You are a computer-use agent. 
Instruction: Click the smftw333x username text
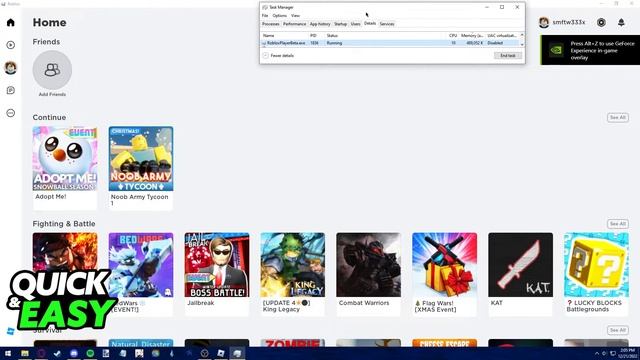tap(569, 22)
